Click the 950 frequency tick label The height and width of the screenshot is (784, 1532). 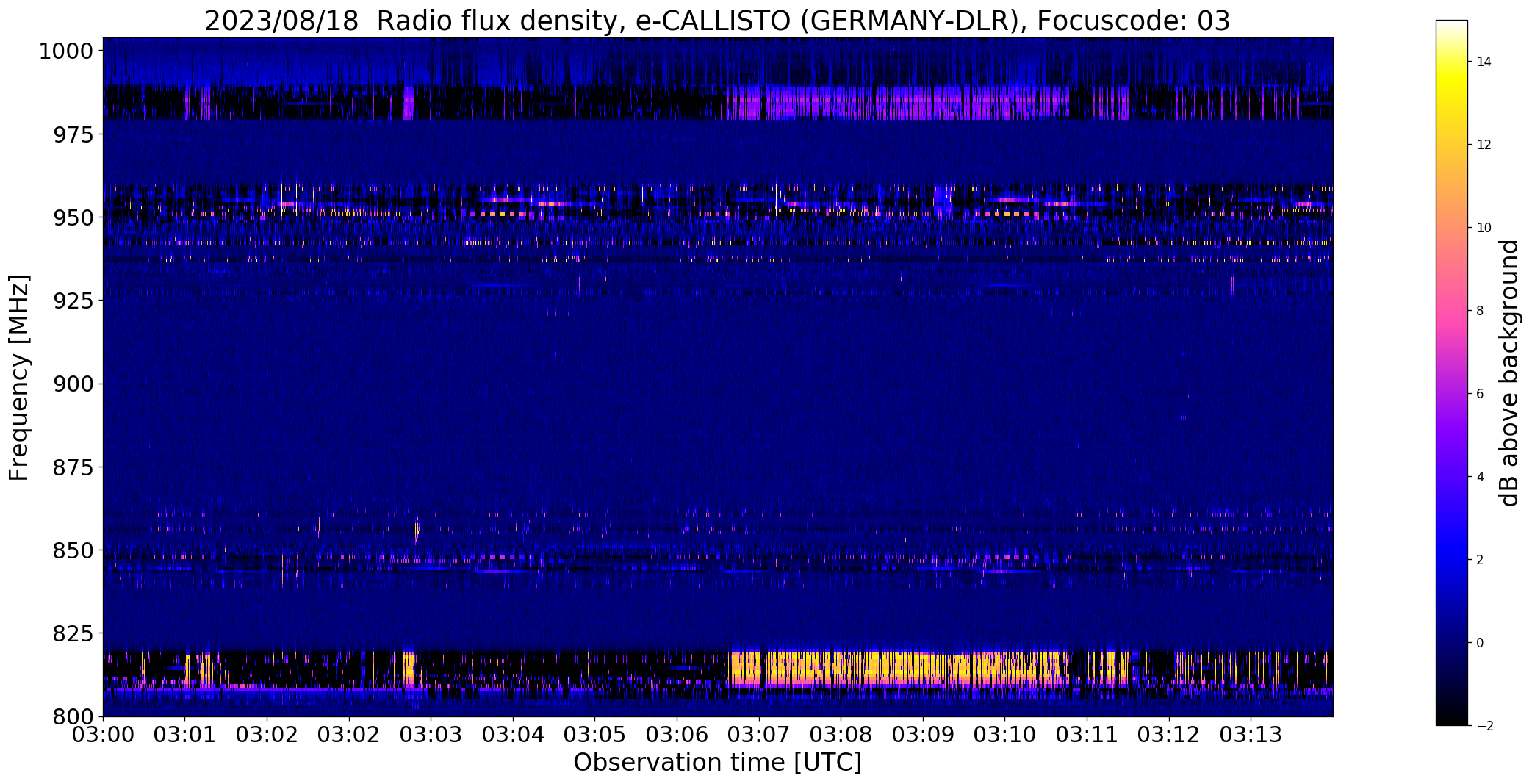tap(73, 217)
